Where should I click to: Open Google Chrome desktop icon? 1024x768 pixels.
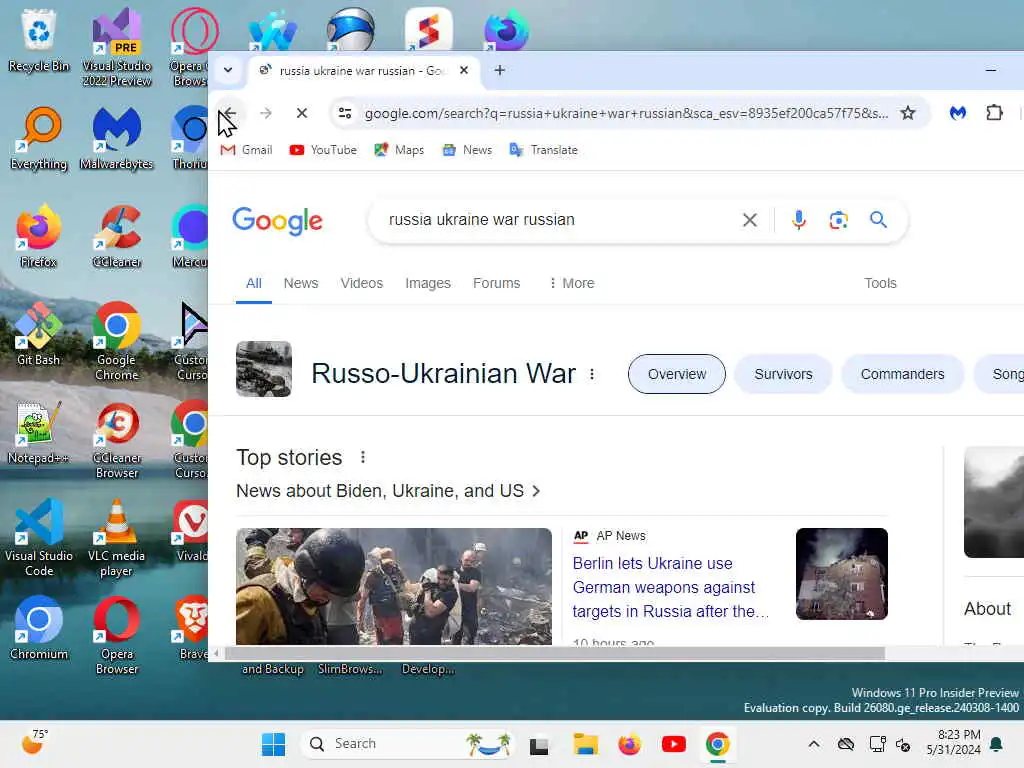[117, 342]
